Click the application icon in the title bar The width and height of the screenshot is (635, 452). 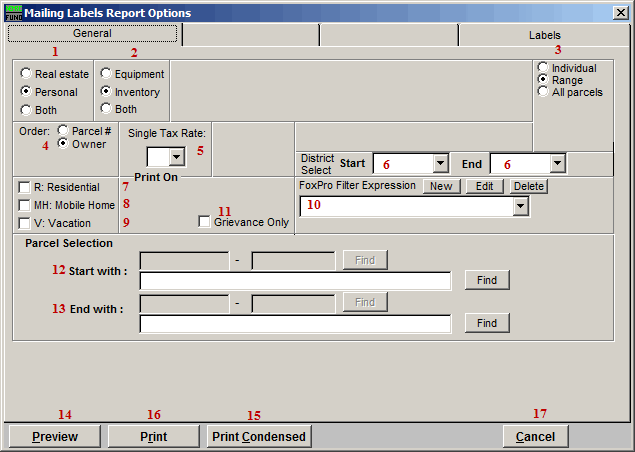[14, 13]
